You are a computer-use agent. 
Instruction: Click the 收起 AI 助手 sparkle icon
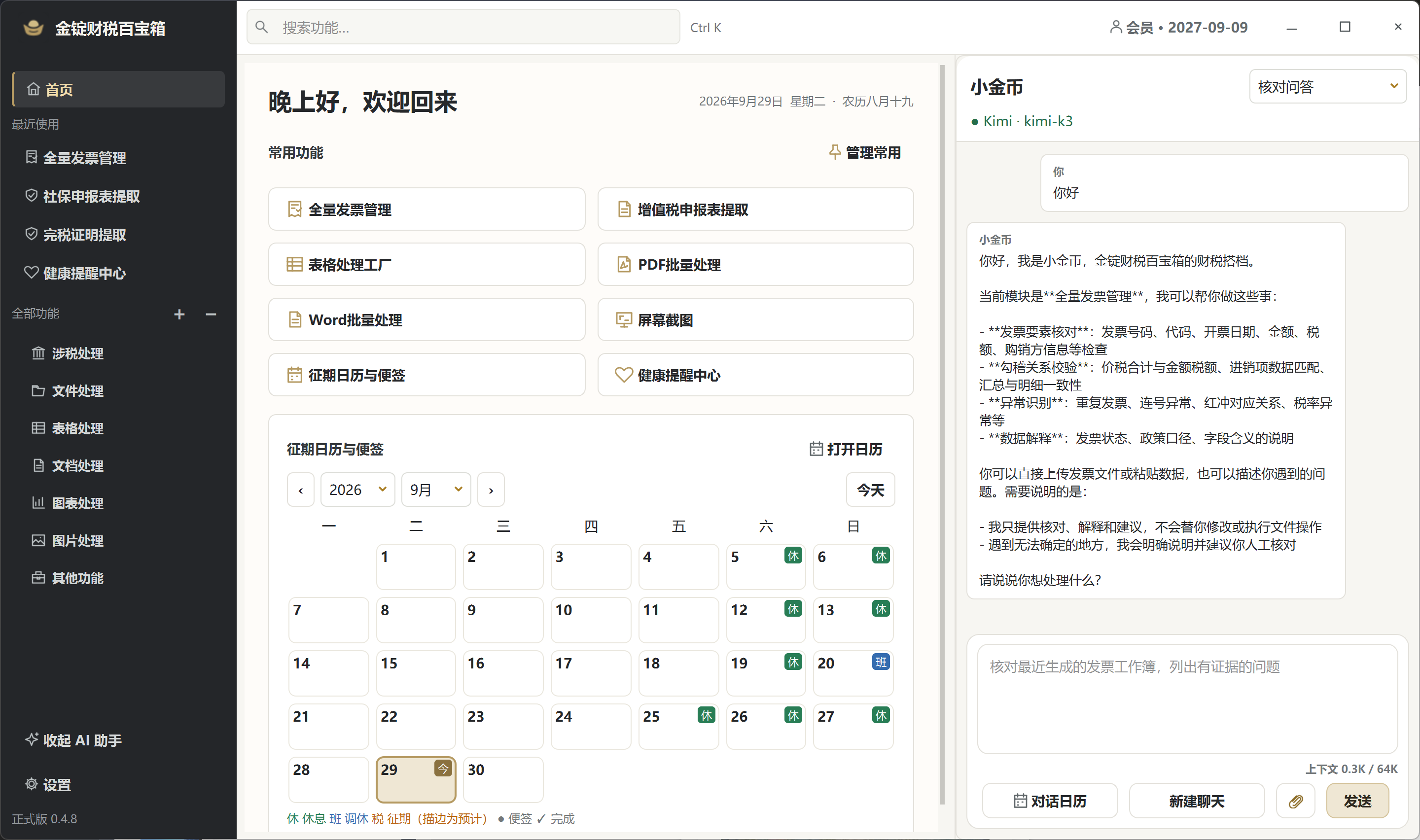(32, 739)
